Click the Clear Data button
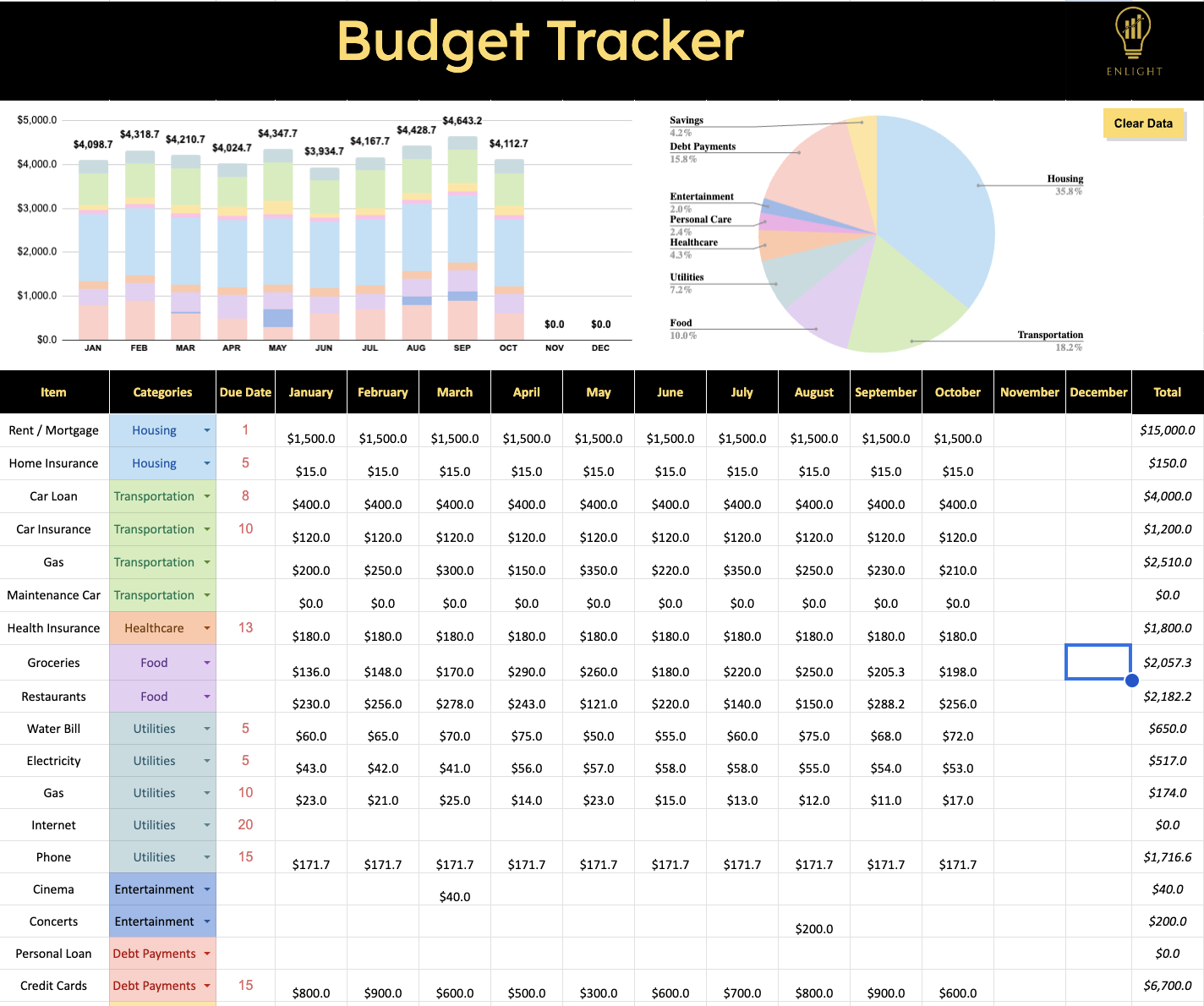 1143,123
